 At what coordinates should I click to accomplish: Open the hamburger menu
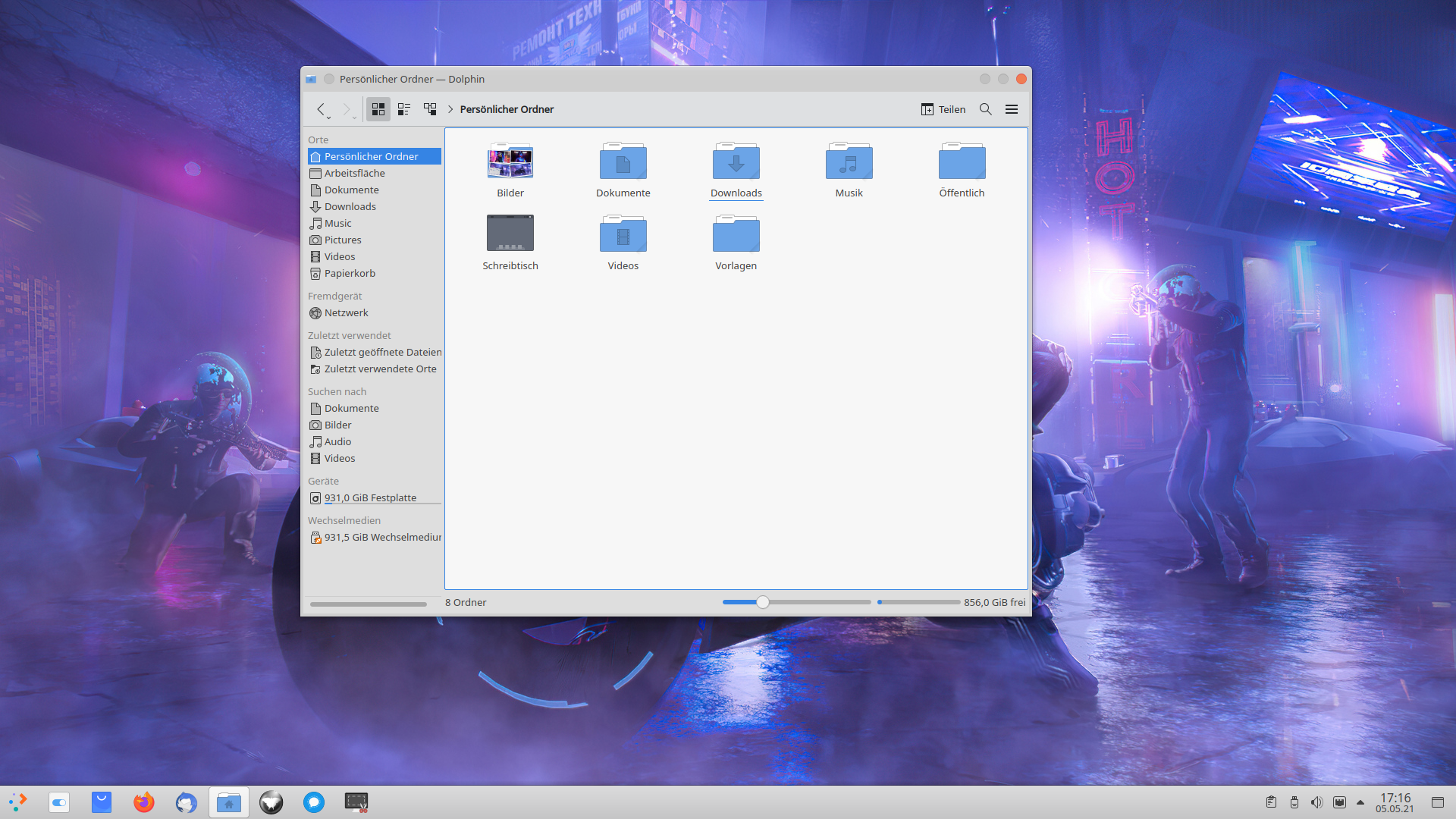tap(1011, 109)
